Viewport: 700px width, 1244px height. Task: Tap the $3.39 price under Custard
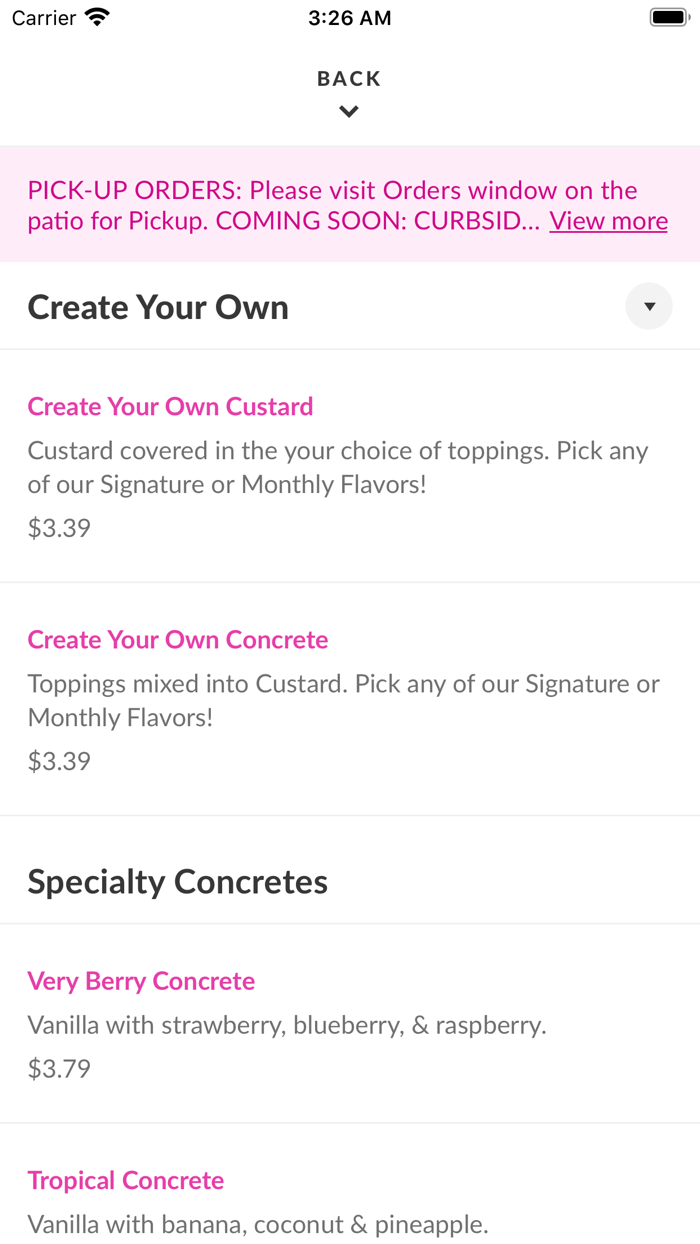click(x=59, y=528)
